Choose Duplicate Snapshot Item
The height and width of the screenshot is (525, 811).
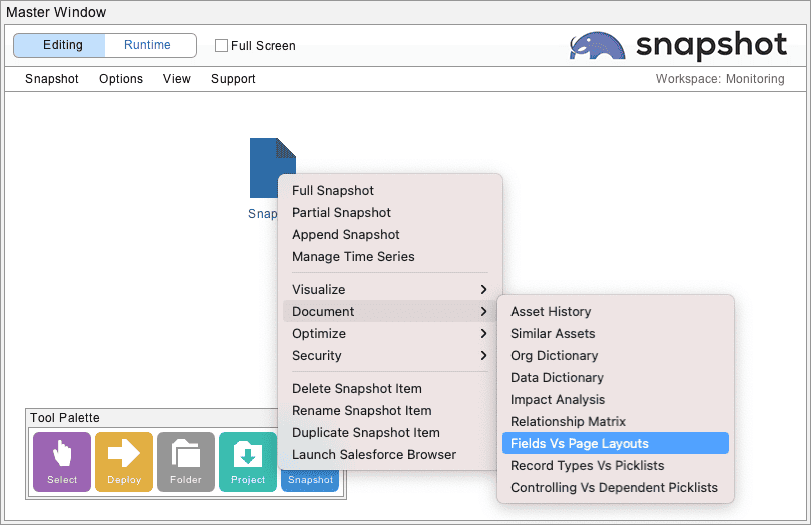click(390, 432)
